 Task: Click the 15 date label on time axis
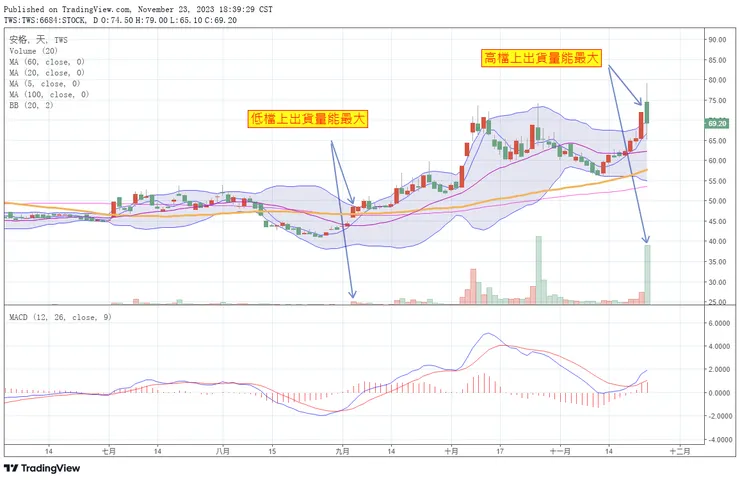coord(272,451)
